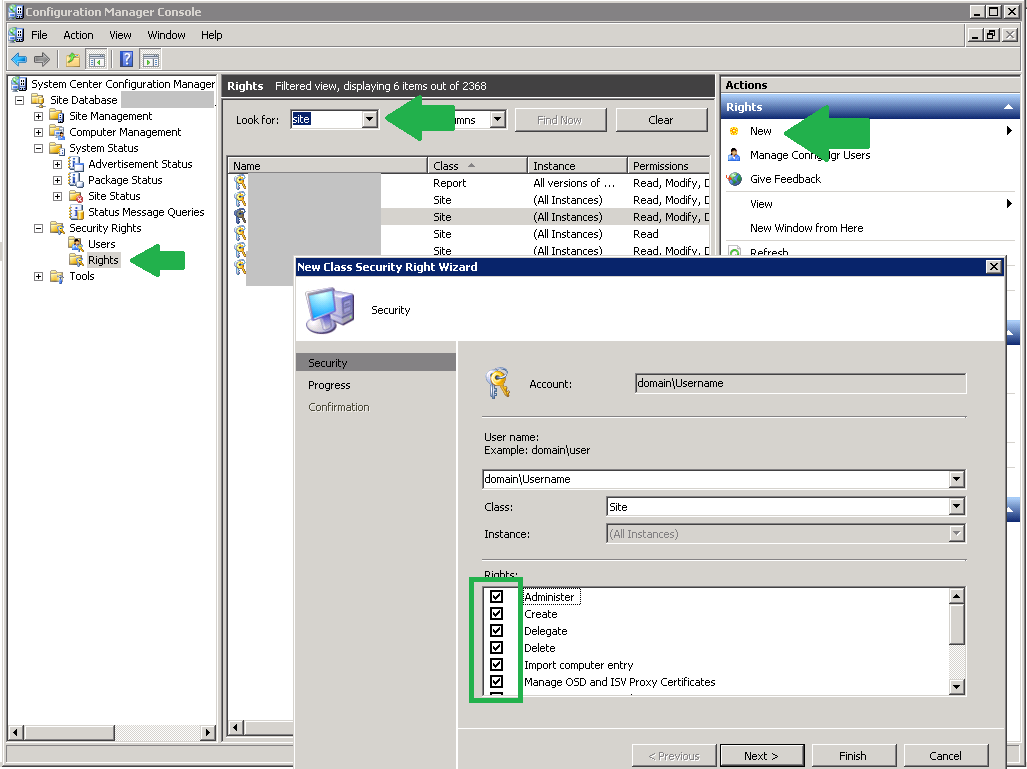This screenshot has width=1027, height=769.
Task: Click the Next button in the wizard
Action: (x=761, y=755)
